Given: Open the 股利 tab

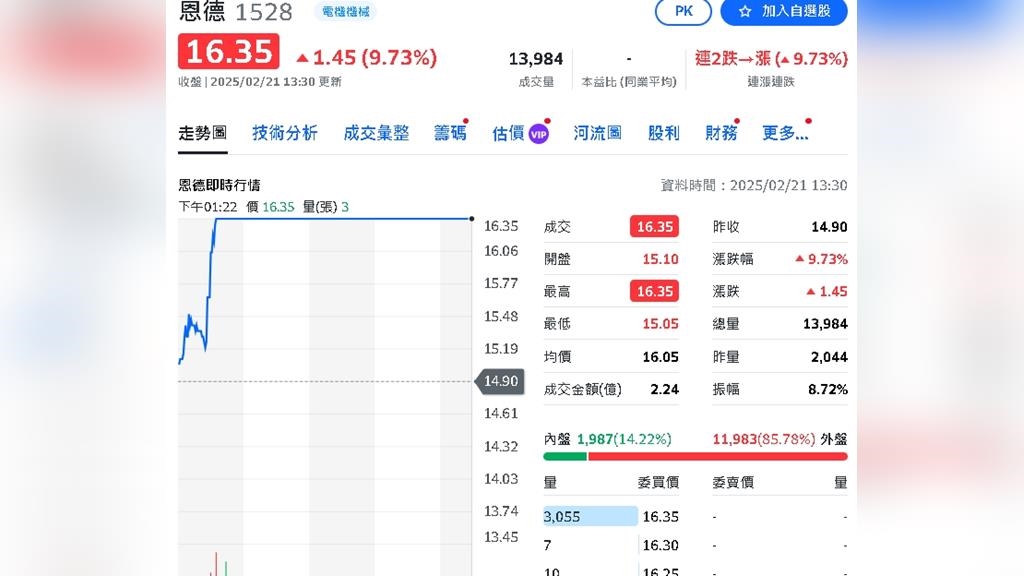Looking at the screenshot, I should tap(663, 133).
